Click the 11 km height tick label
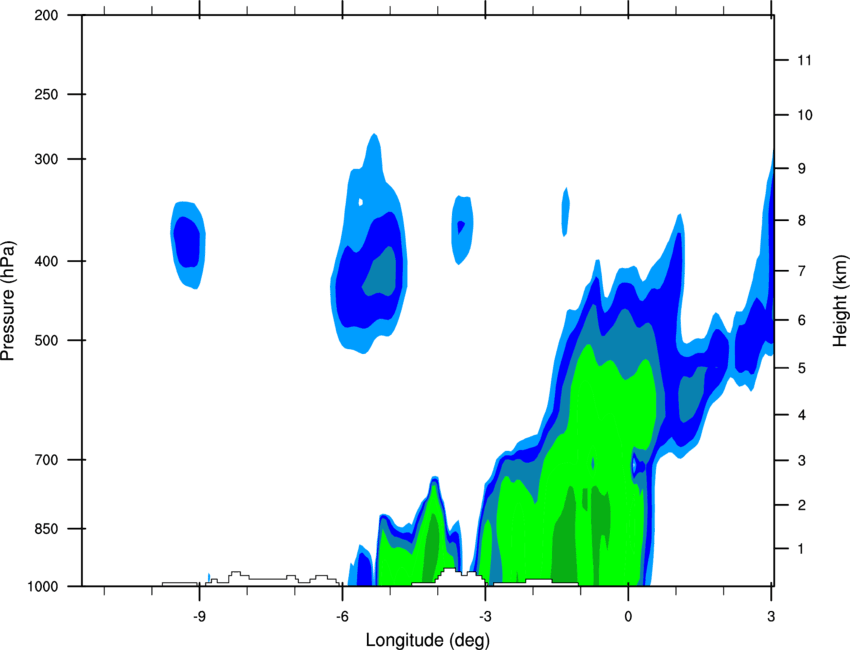 [x=804, y=60]
